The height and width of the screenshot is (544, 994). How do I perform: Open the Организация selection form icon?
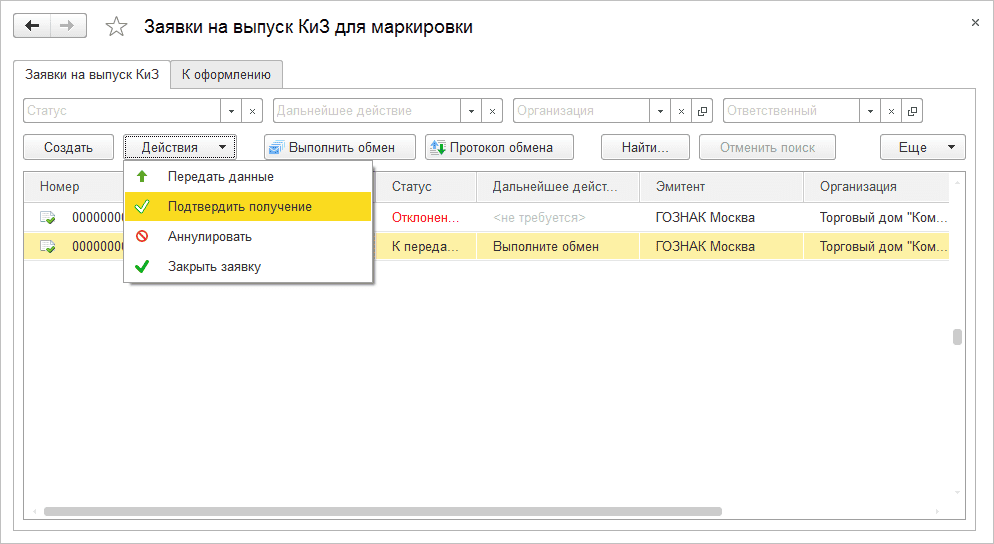pos(702,111)
